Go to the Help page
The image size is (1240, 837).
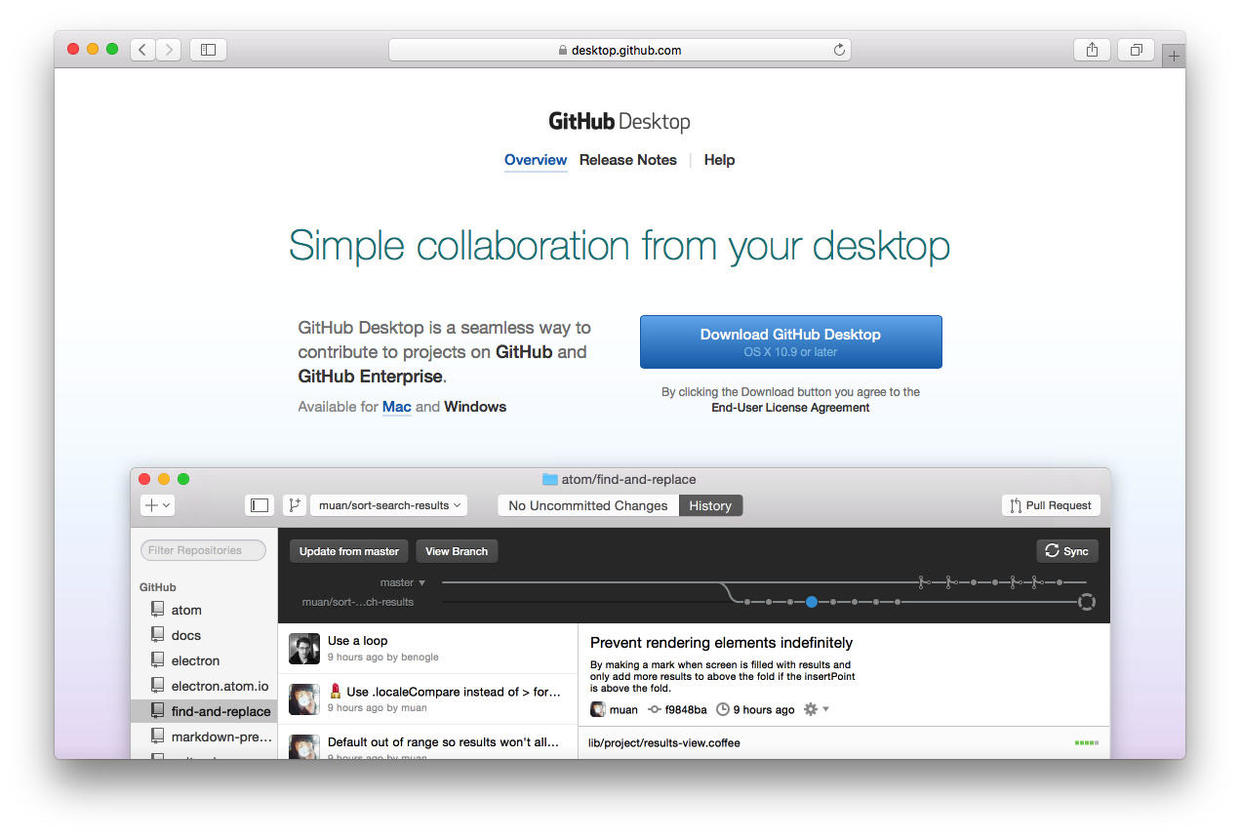tap(719, 160)
